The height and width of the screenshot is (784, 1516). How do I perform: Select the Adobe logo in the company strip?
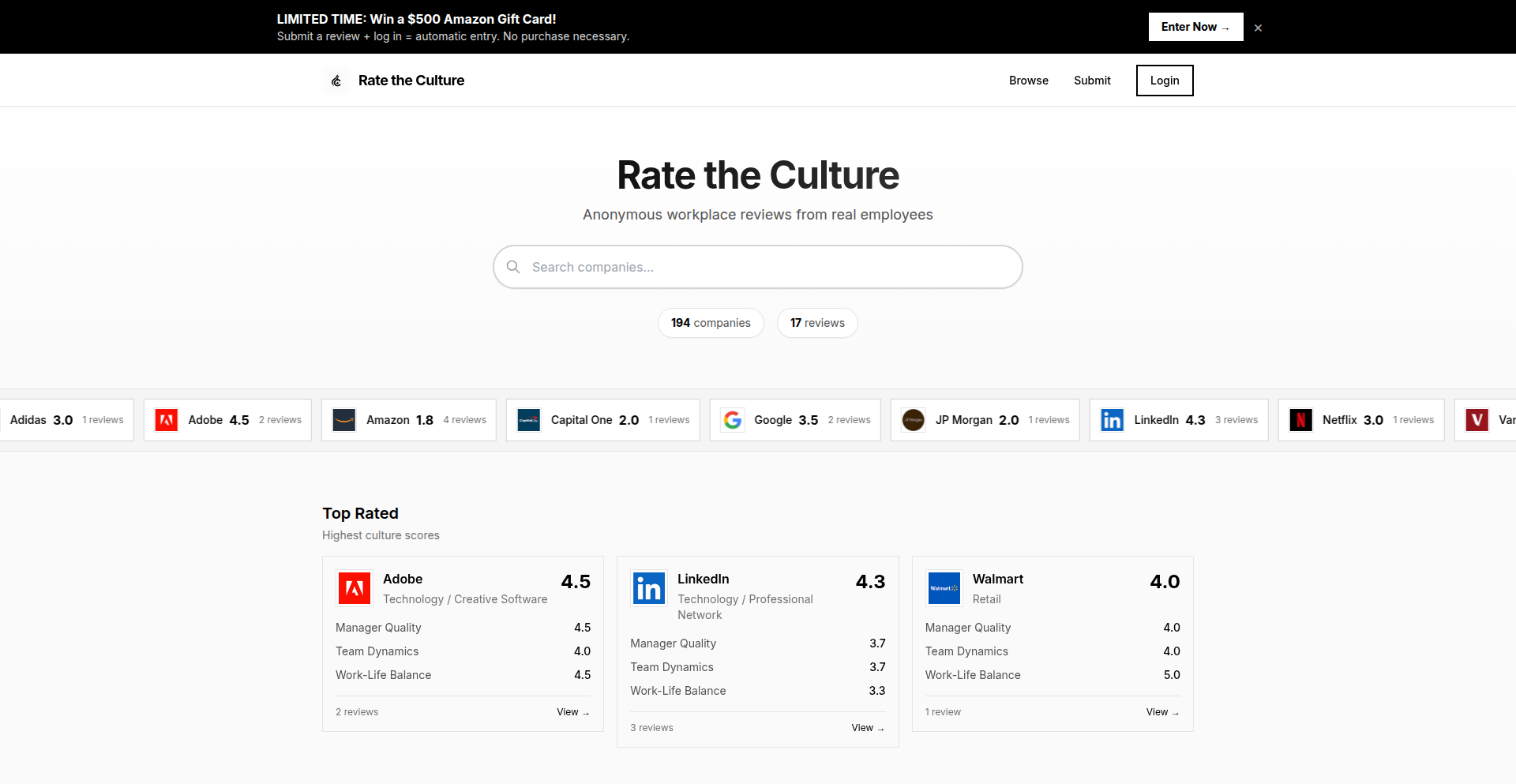(x=167, y=419)
